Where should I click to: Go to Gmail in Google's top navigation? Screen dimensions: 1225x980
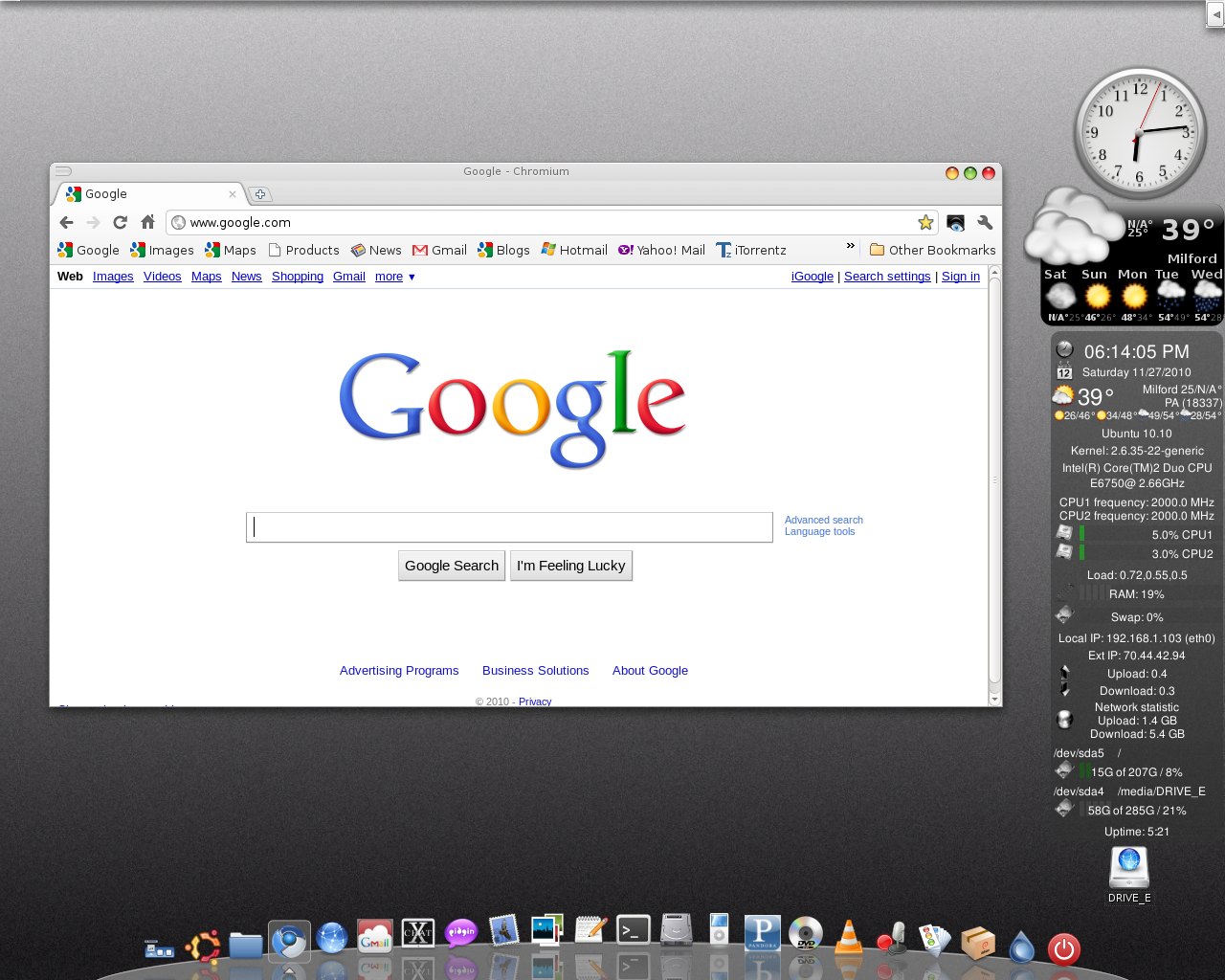click(x=349, y=277)
